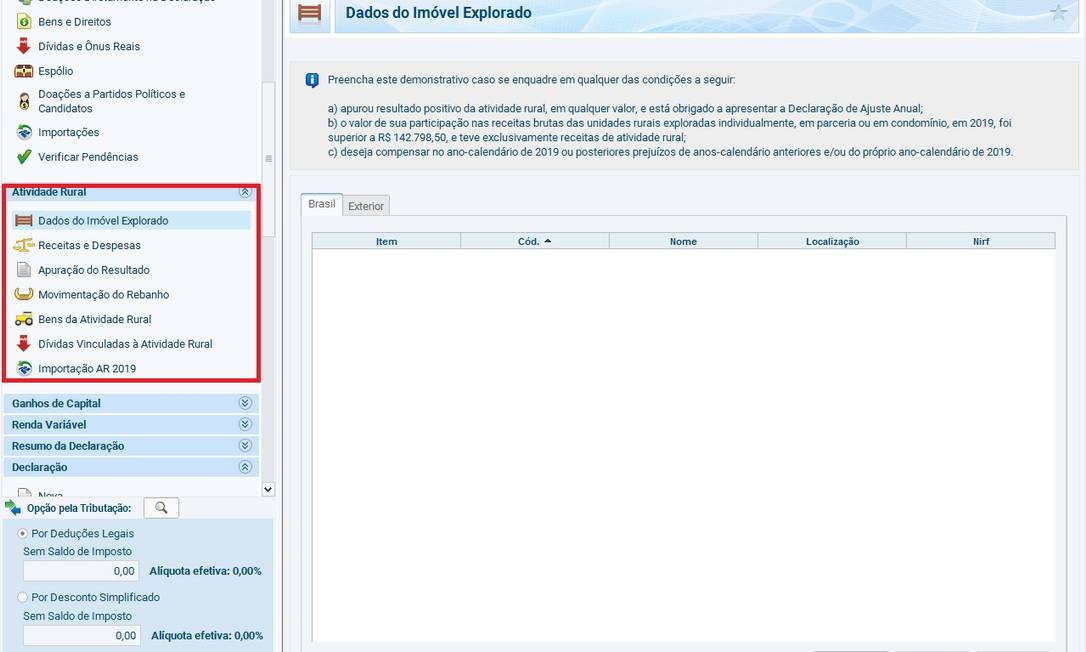
Task: Switch to the Exterior tab
Action: pos(365,206)
